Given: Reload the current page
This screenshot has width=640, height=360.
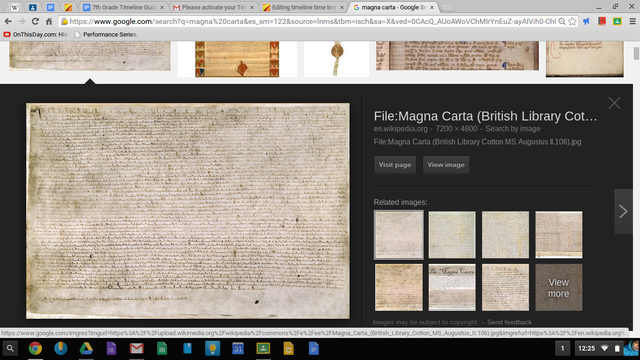Looking at the screenshot, I should 35,21.
